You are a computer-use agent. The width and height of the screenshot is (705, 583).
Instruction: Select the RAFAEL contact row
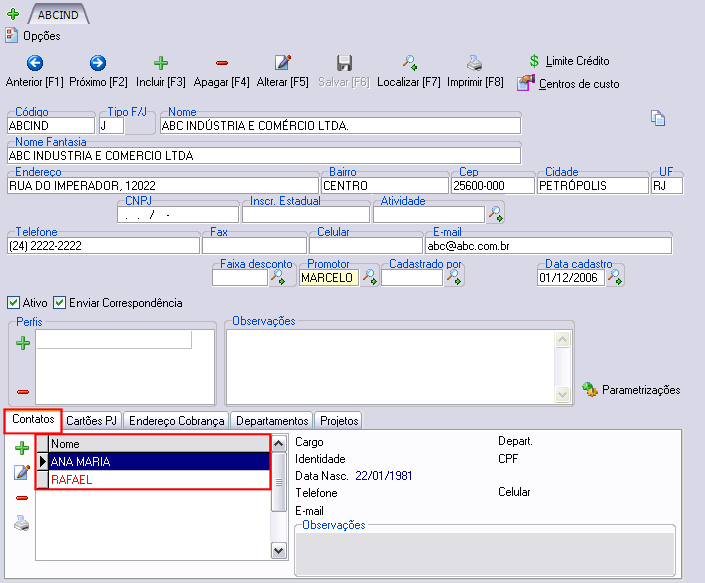[x=159, y=479]
